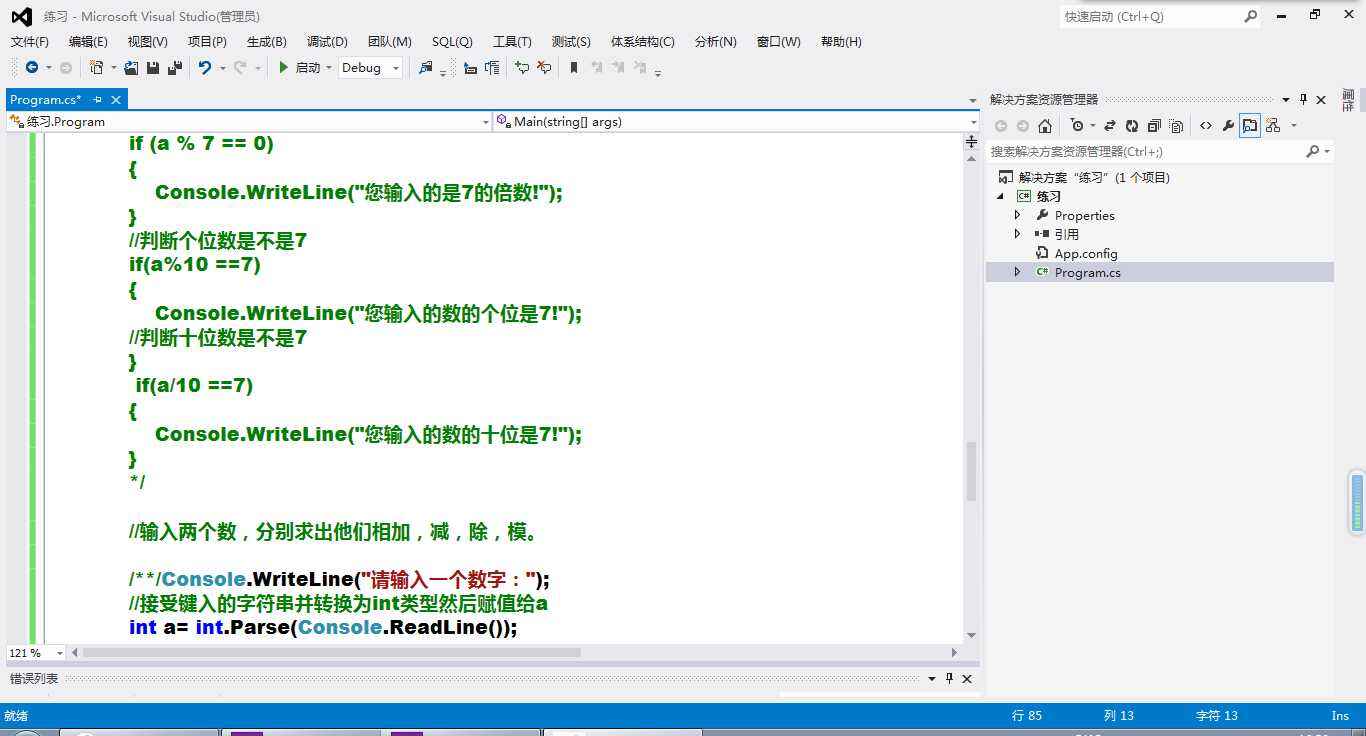Image resolution: width=1366 pixels, height=736 pixels.
Task: Click the 错误列表 panel title
Action: click(34, 678)
